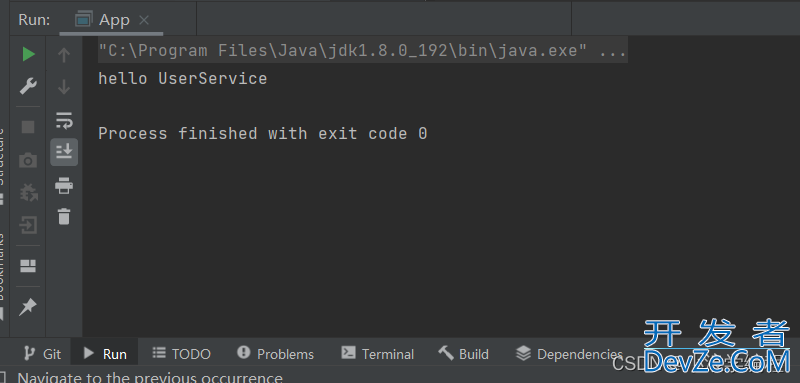
Task: Pin the tab with the pin icon
Action: pyautogui.click(x=28, y=307)
